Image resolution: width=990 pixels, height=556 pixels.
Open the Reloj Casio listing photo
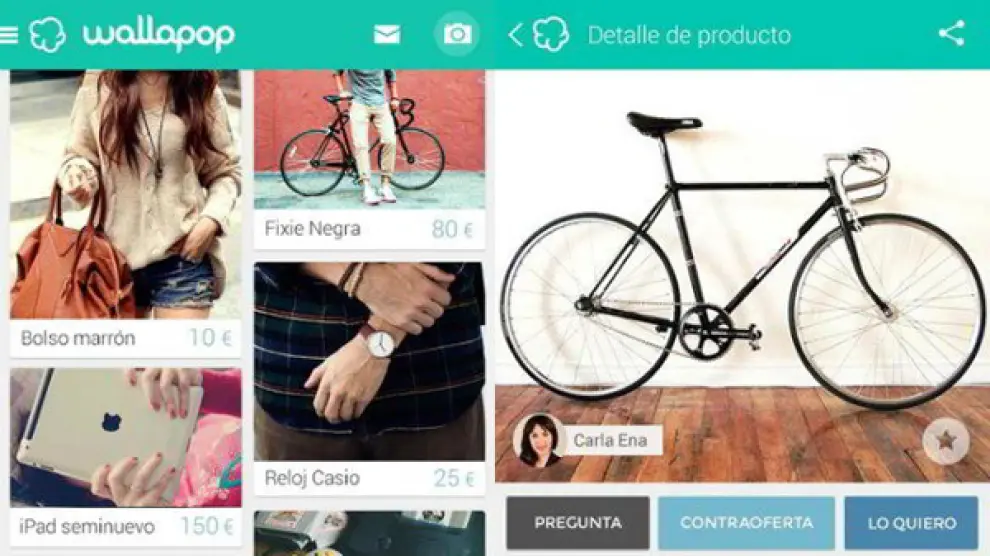pos(369,362)
